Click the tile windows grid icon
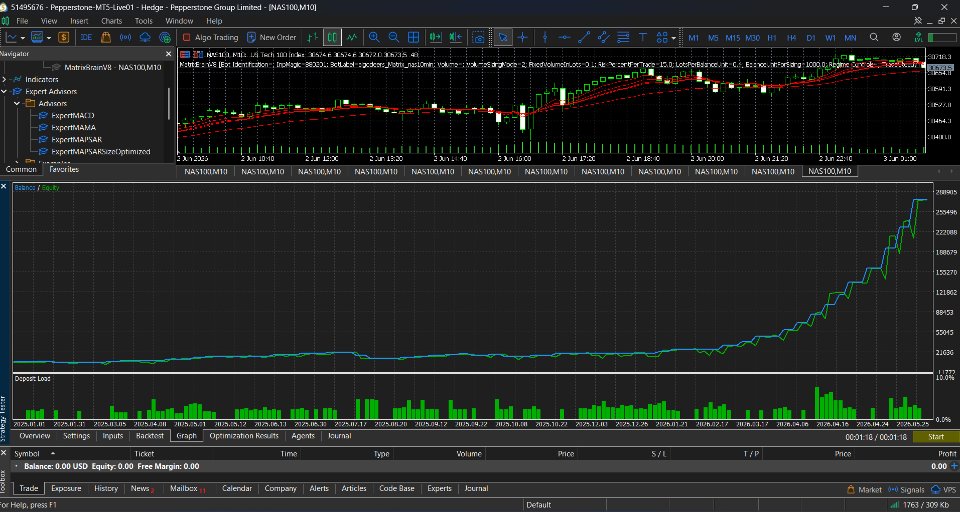960x512 pixels. click(414, 37)
